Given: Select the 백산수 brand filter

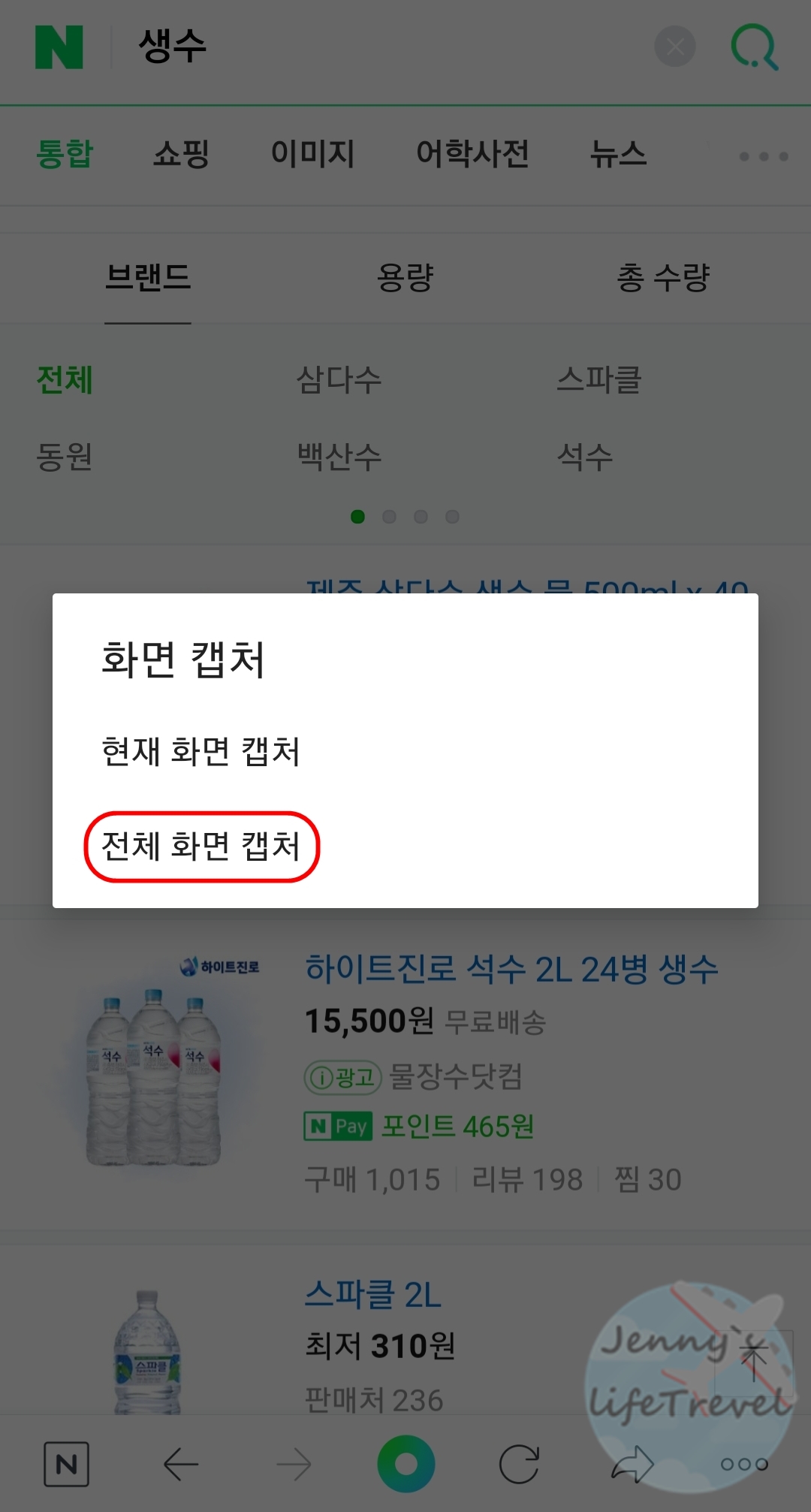Looking at the screenshot, I should click(x=339, y=456).
